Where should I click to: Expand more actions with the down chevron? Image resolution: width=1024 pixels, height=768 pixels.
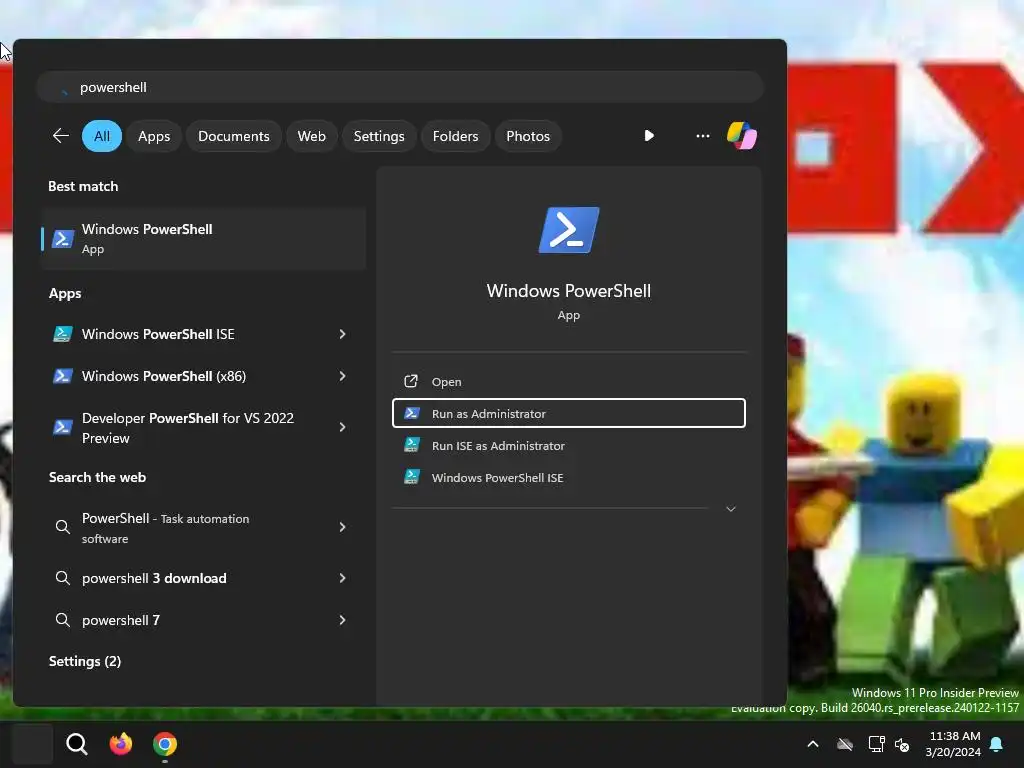pos(731,509)
